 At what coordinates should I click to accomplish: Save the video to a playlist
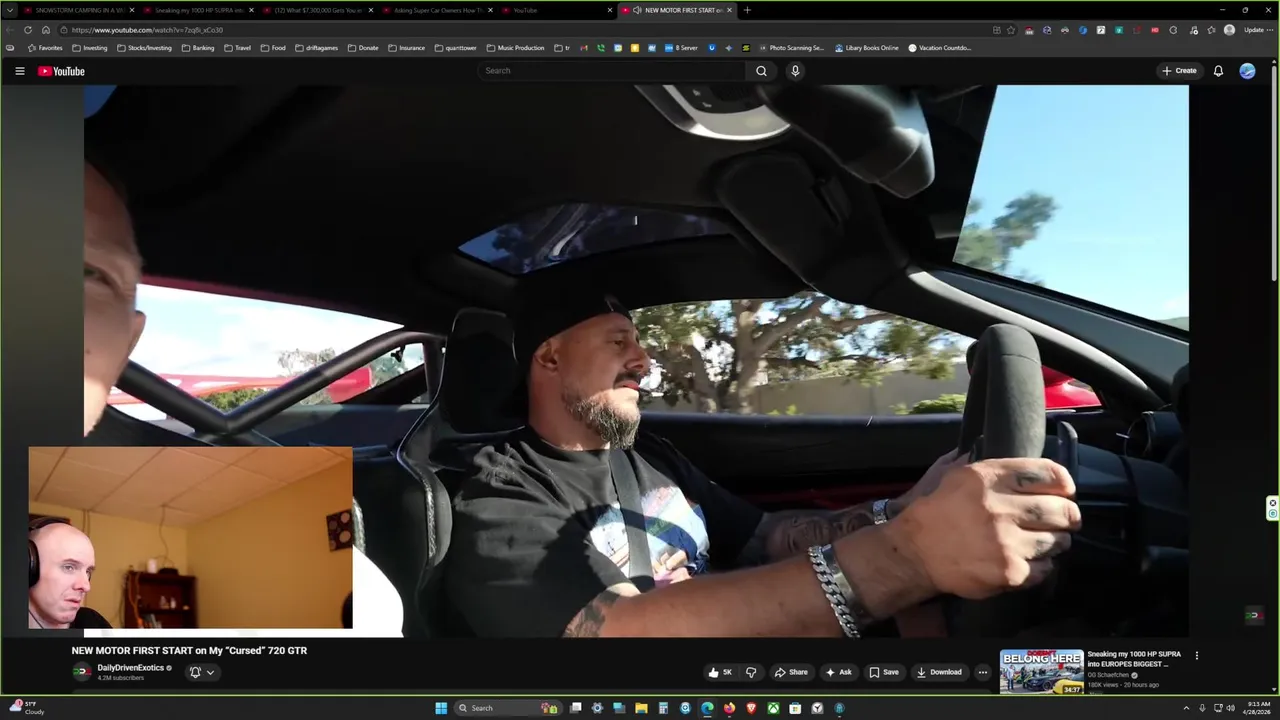pyautogui.click(x=884, y=672)
